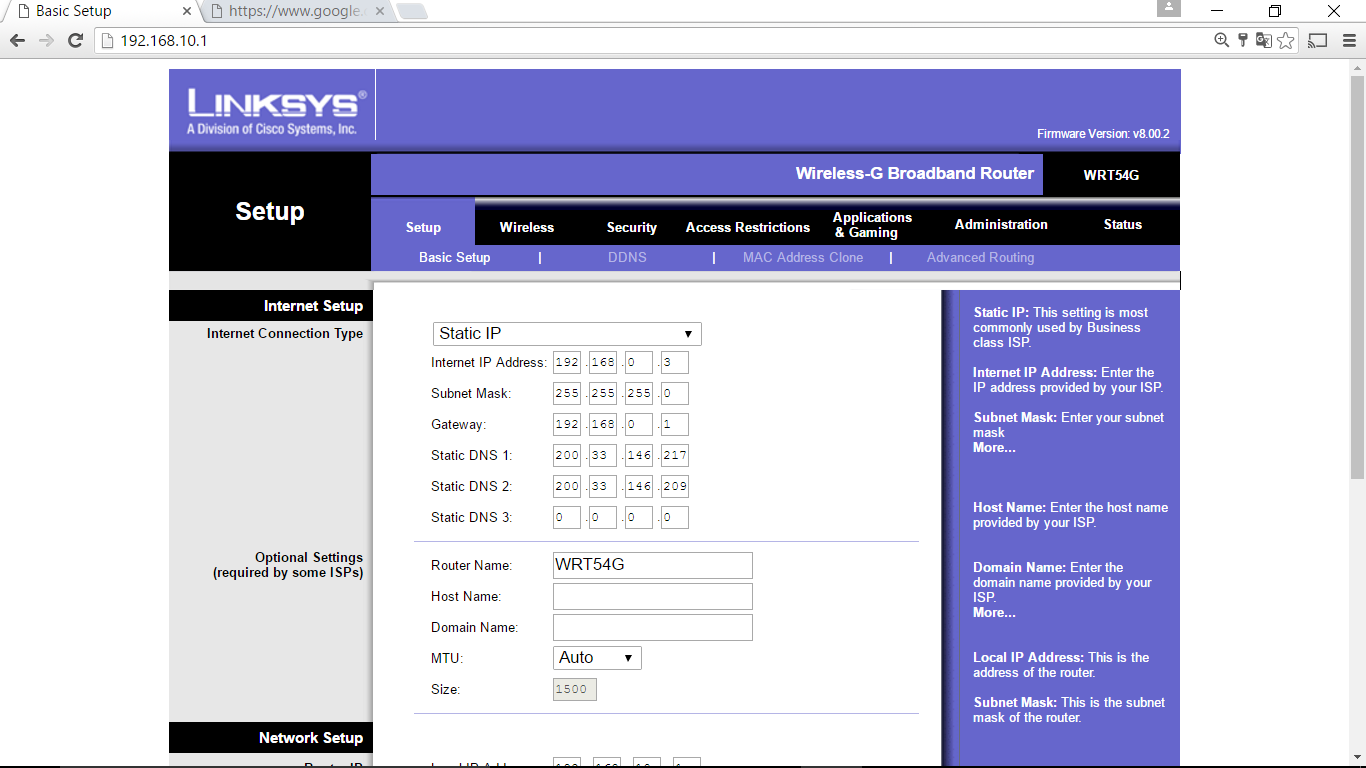
Task: Click the Linksys logo
Action: click(277, 112)
